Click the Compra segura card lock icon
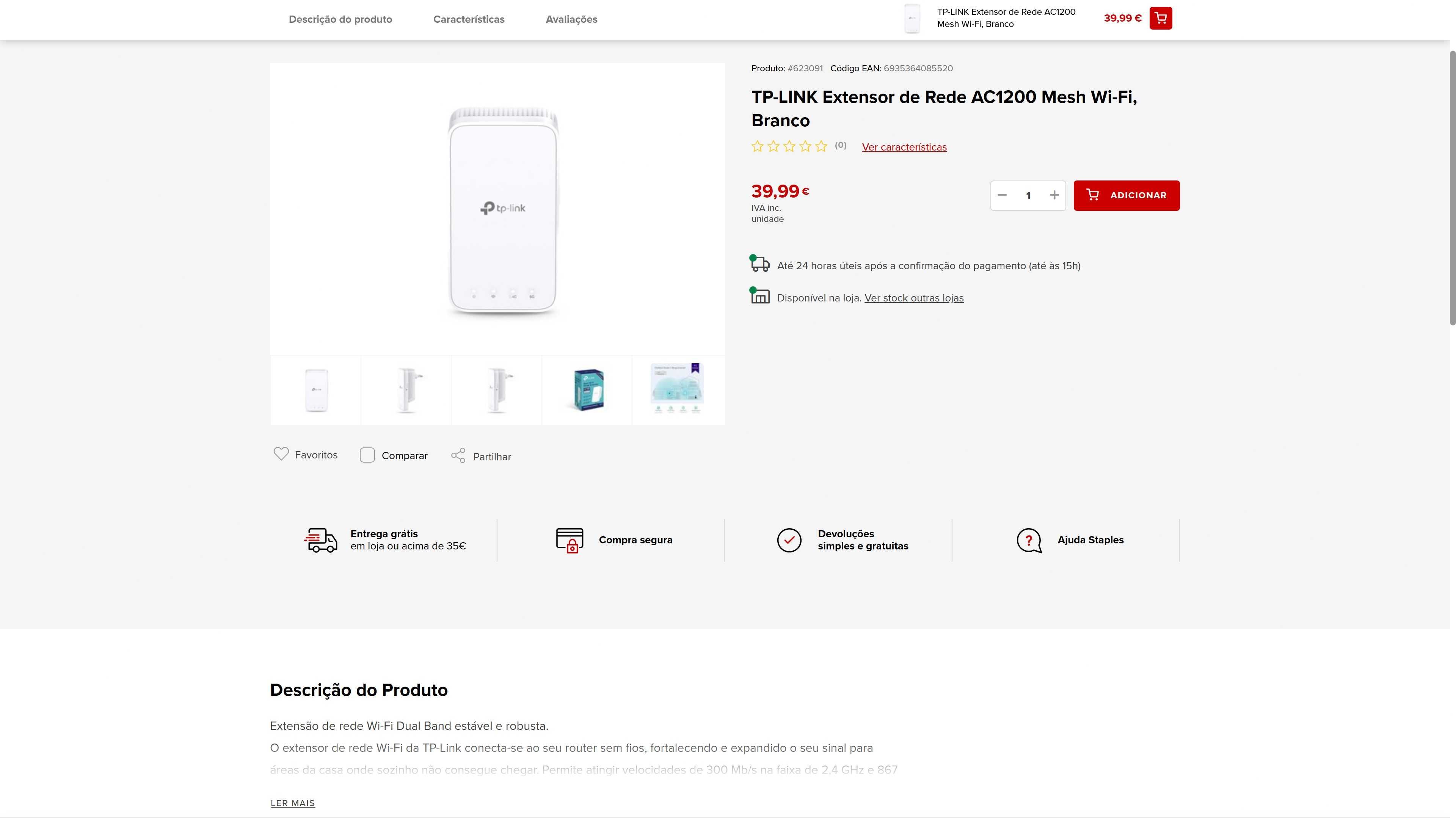This screenshot has height=819, width=1456. tap(569, 540)
